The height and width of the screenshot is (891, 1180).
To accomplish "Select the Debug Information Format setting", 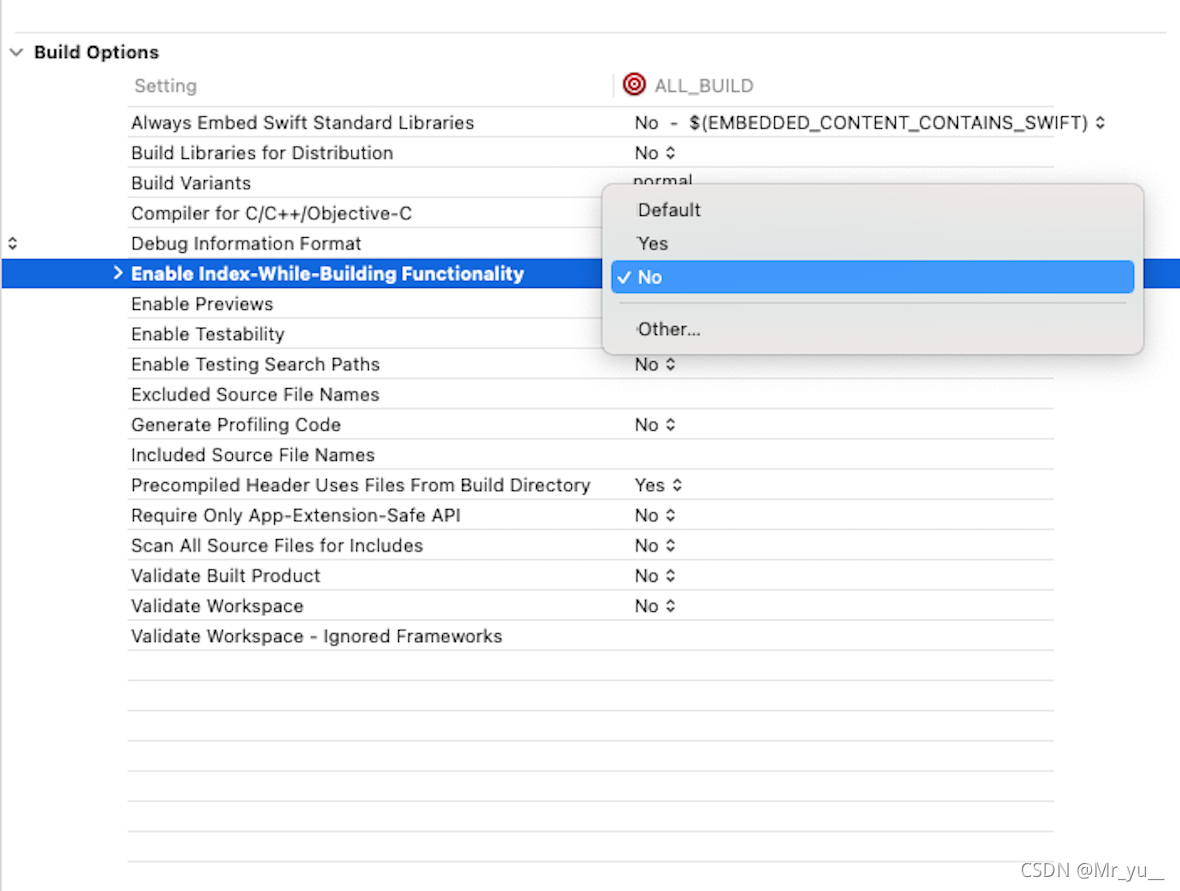I will [x=246, y=244].
